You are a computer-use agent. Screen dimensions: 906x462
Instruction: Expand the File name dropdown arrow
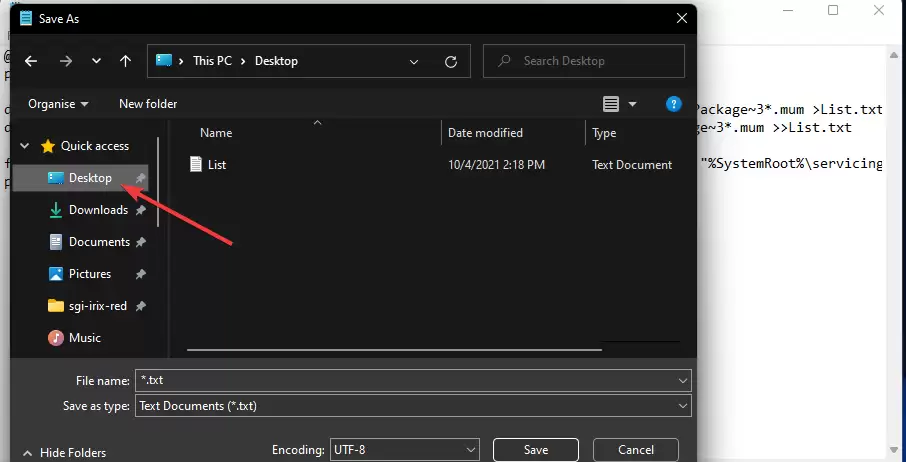(x=684, y=381)
